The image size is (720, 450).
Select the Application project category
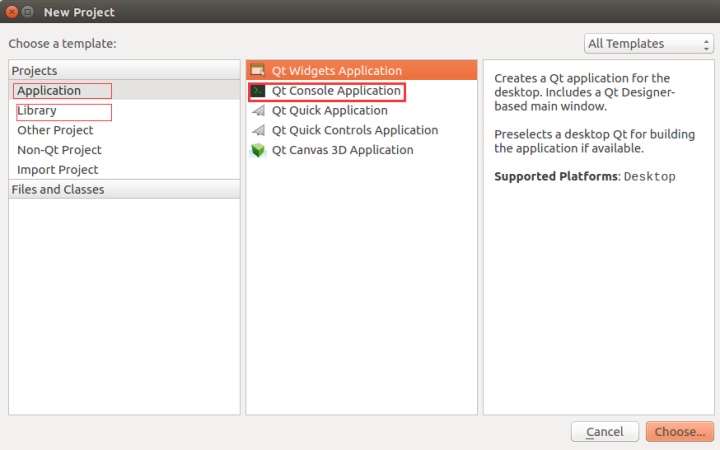pyautogui.click(x=124, y=90)
